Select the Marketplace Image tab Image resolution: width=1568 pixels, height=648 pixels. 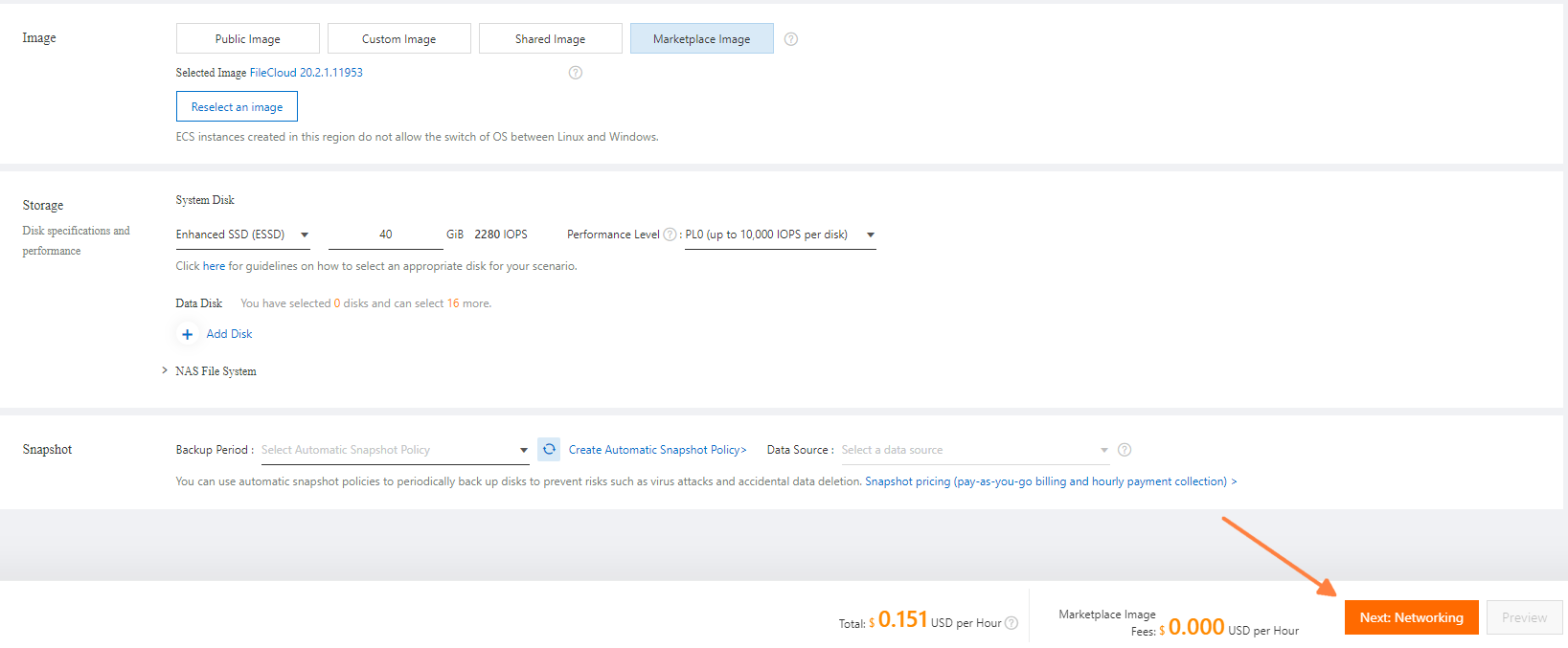coord(701,39)
